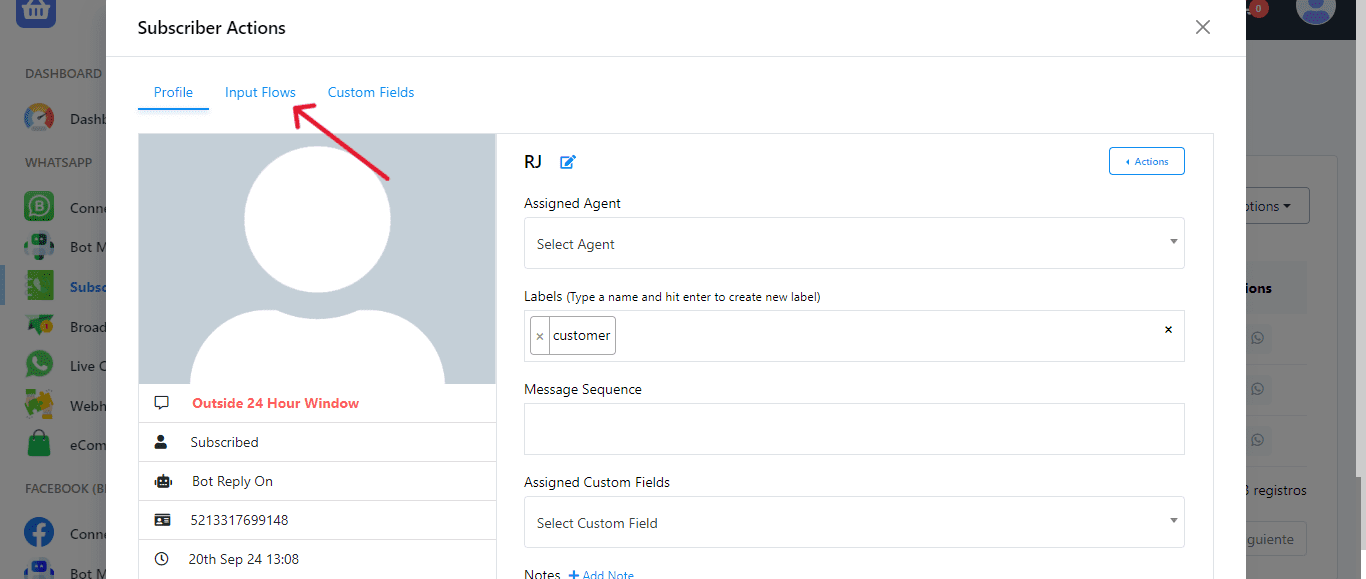
Task: Click the green WhatsApp Live Chat icon
Action: [x=39, y=365]
